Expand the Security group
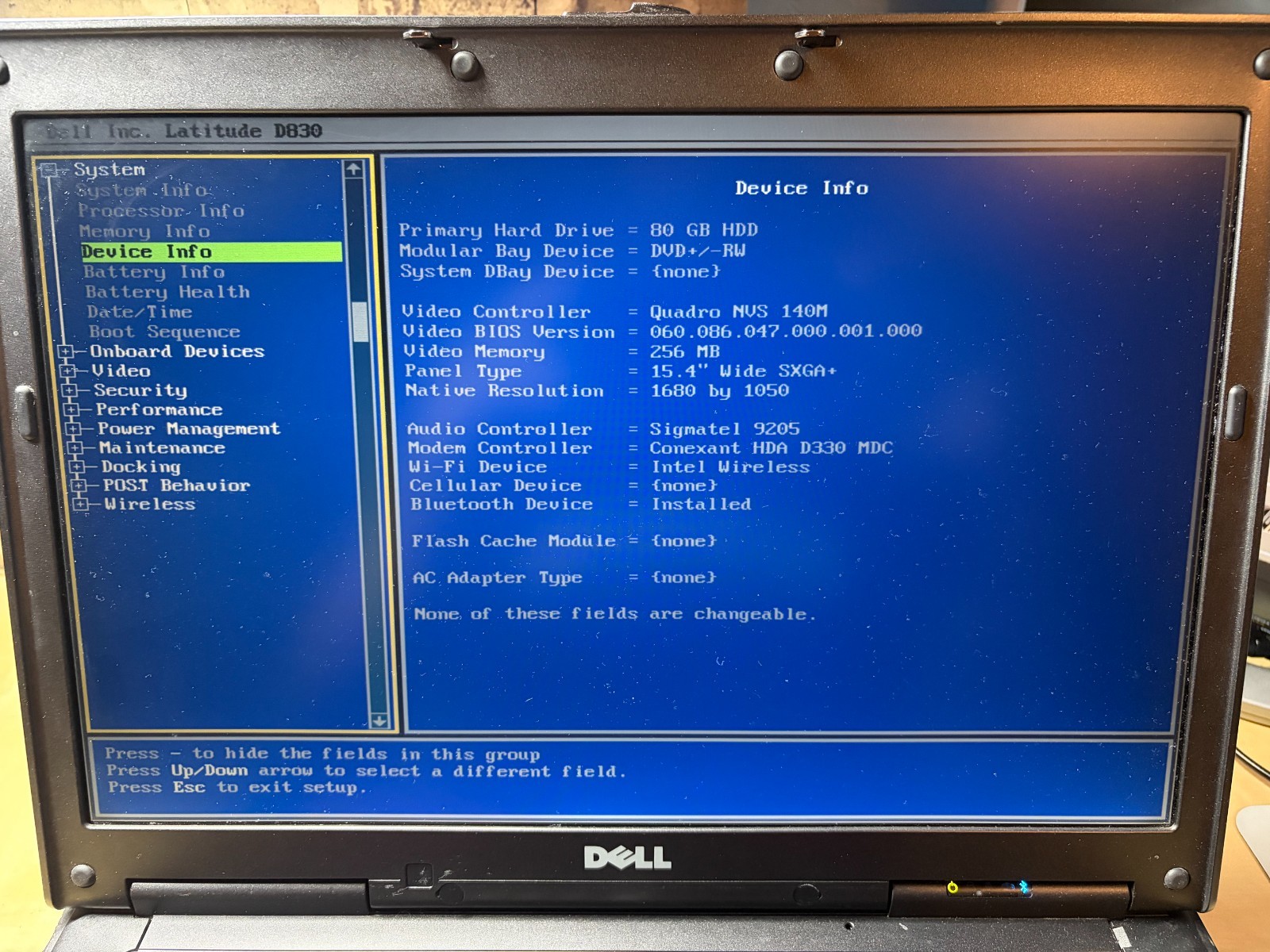Screen dimensions: 1270x952 [x=70, y=390]
